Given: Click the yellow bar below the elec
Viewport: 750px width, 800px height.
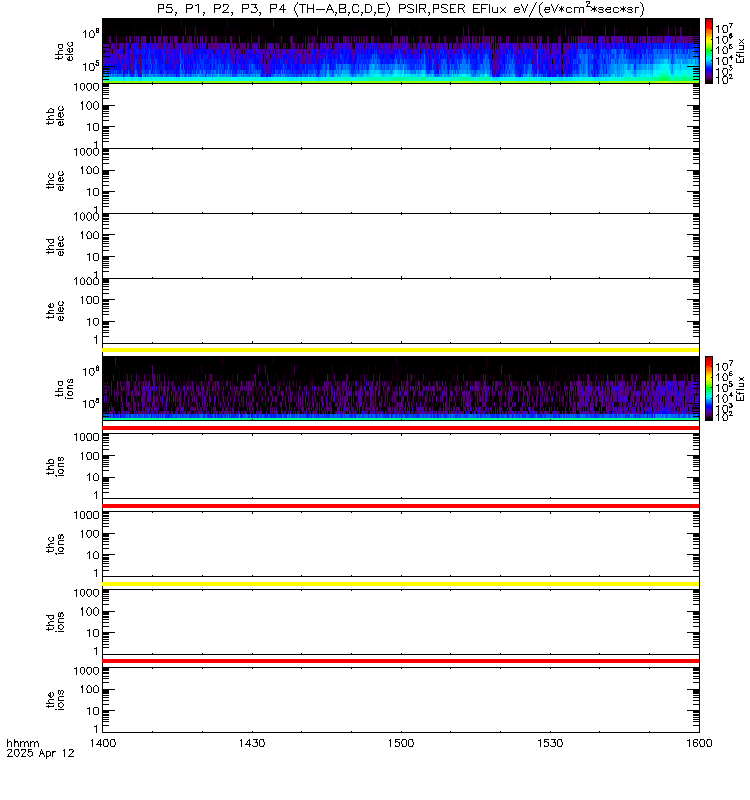Looking at the screenshot, I should [401, 350].
